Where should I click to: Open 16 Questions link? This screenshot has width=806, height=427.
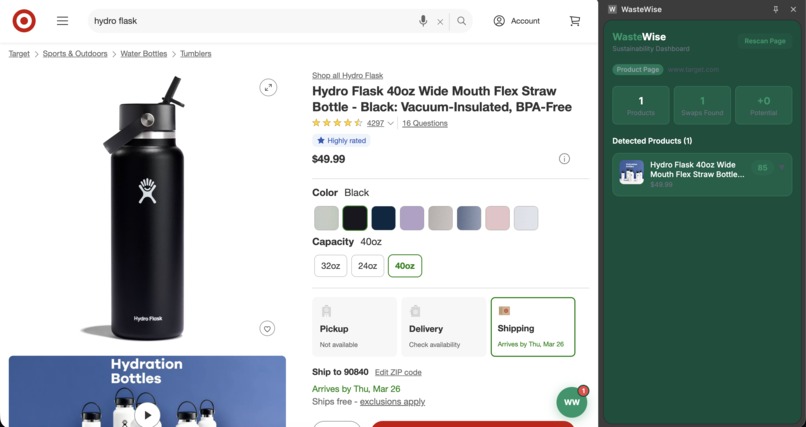tap(425, 123)
